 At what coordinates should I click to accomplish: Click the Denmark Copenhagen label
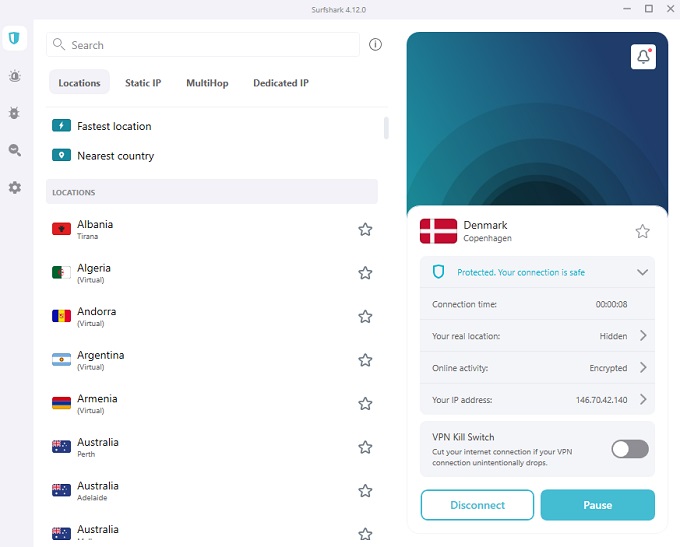pos(487,231)
